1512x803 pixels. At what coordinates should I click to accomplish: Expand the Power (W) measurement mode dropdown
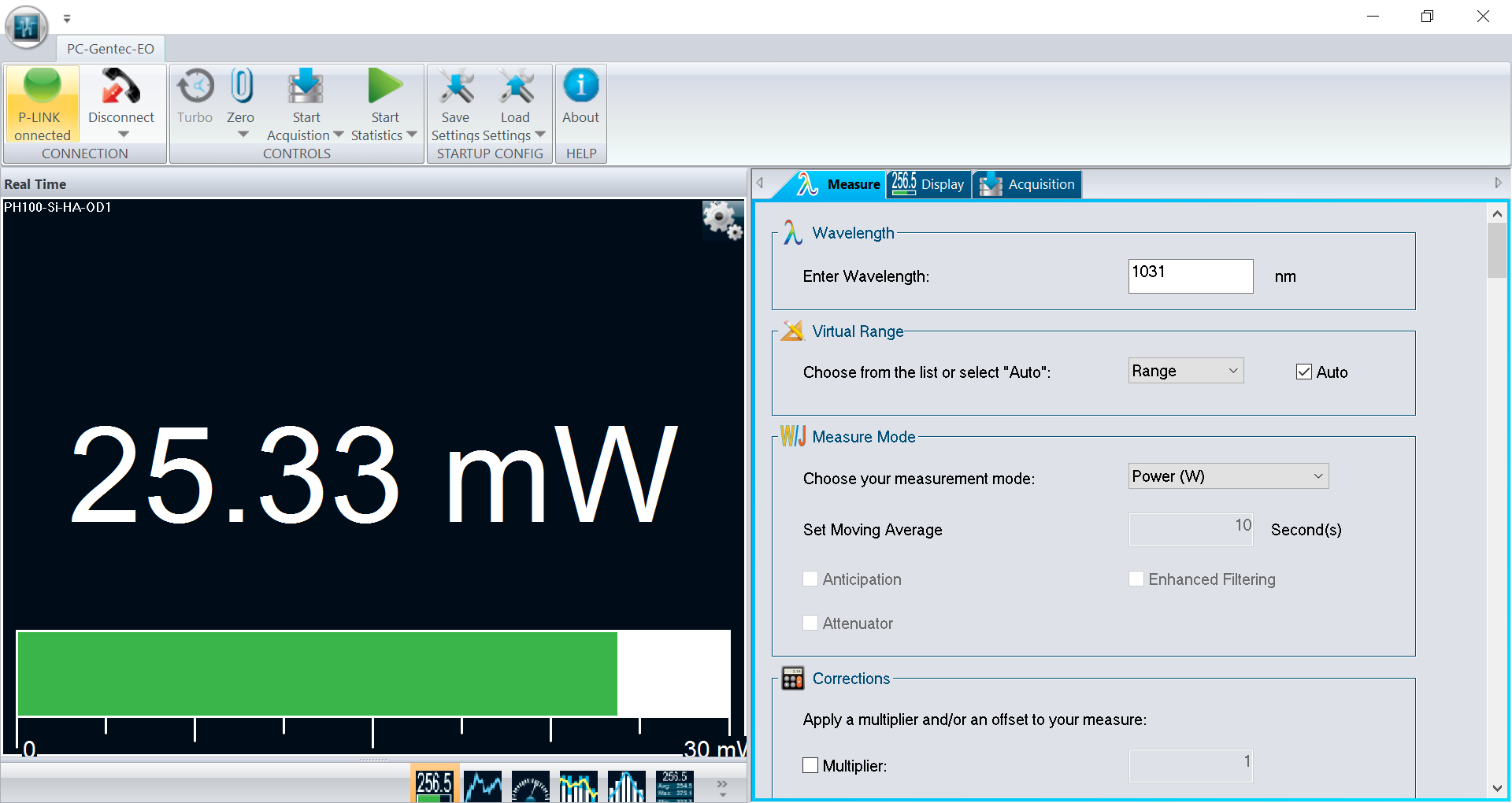pos(1228,476)
